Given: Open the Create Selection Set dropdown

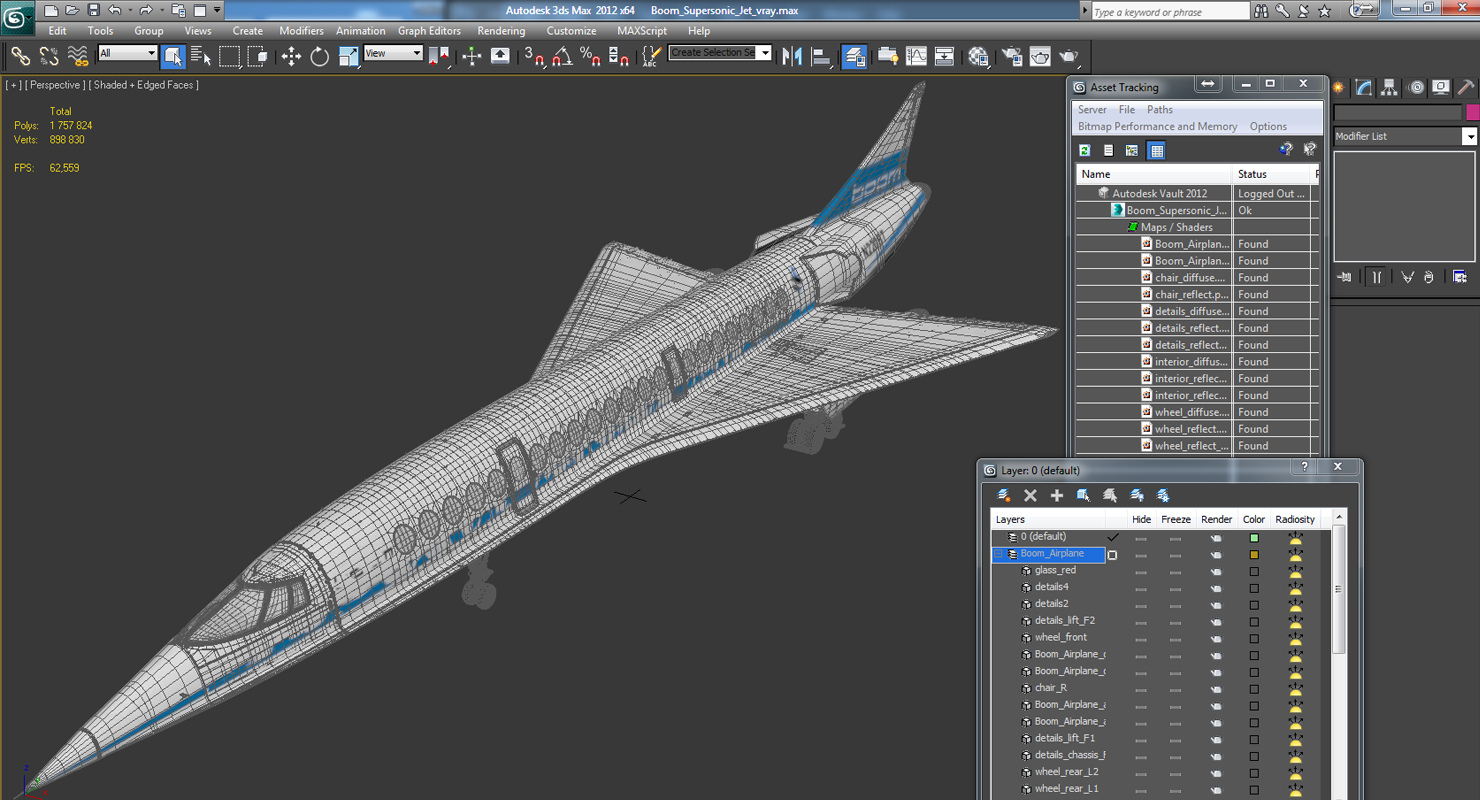Looking at the screenshot, I should click(720, 53).
